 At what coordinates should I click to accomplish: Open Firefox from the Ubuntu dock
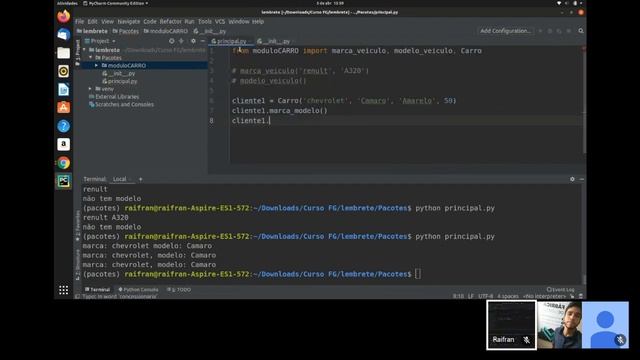click(x=63, y=17)
